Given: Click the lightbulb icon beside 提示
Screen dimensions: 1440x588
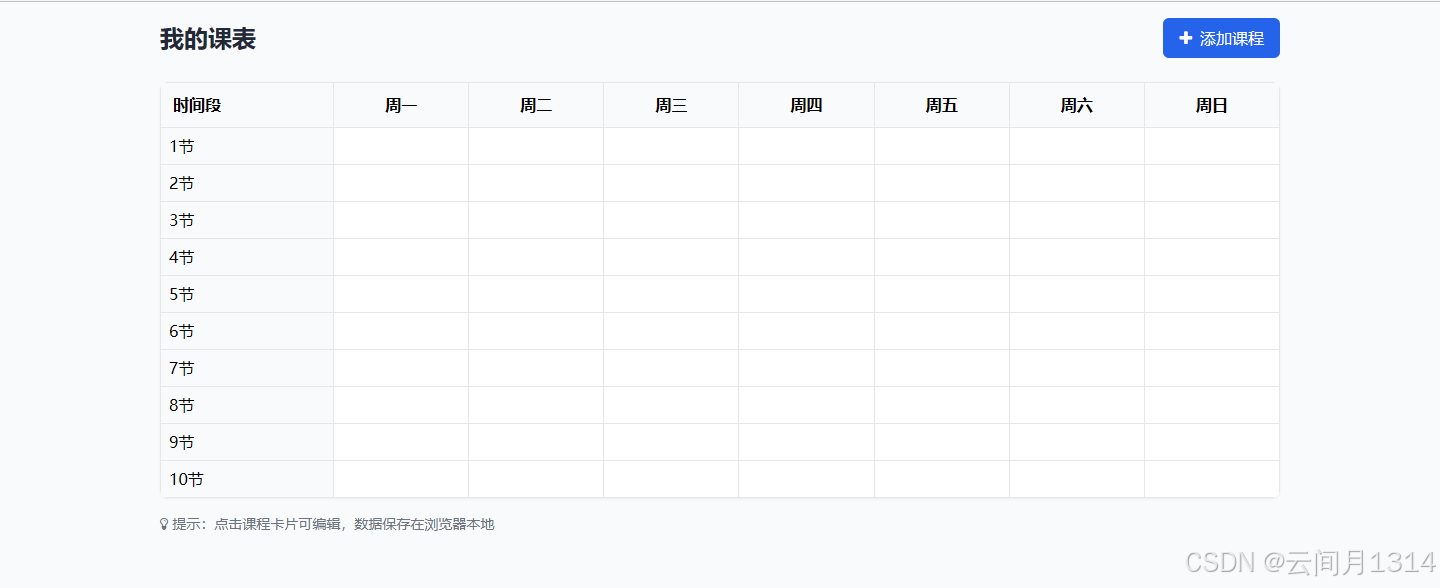Looking at the screenshot, I should 164,524.
